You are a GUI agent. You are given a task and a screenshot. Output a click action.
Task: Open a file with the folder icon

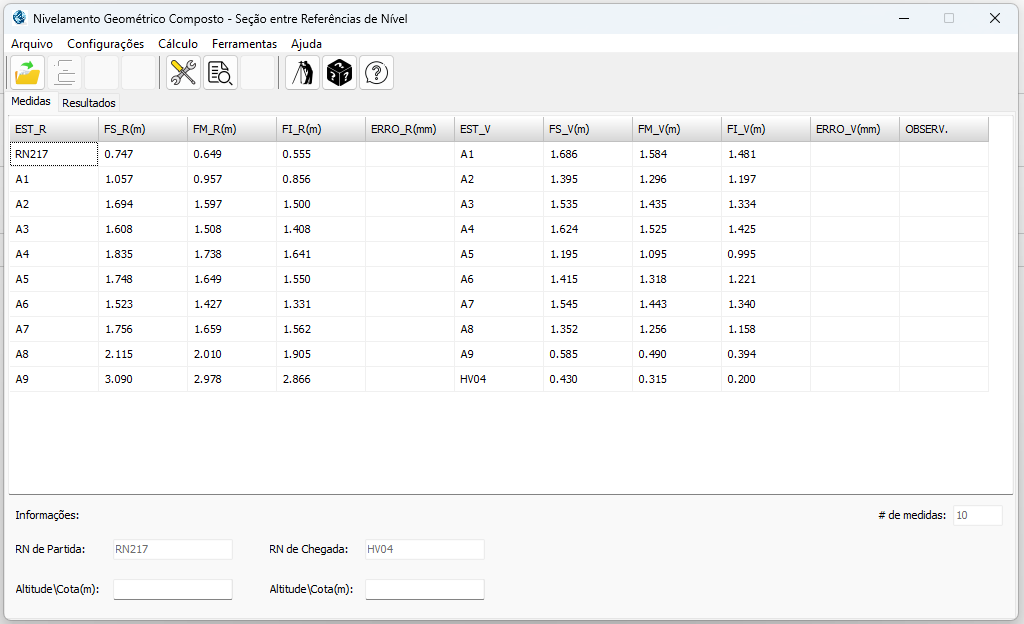[27, 72]
